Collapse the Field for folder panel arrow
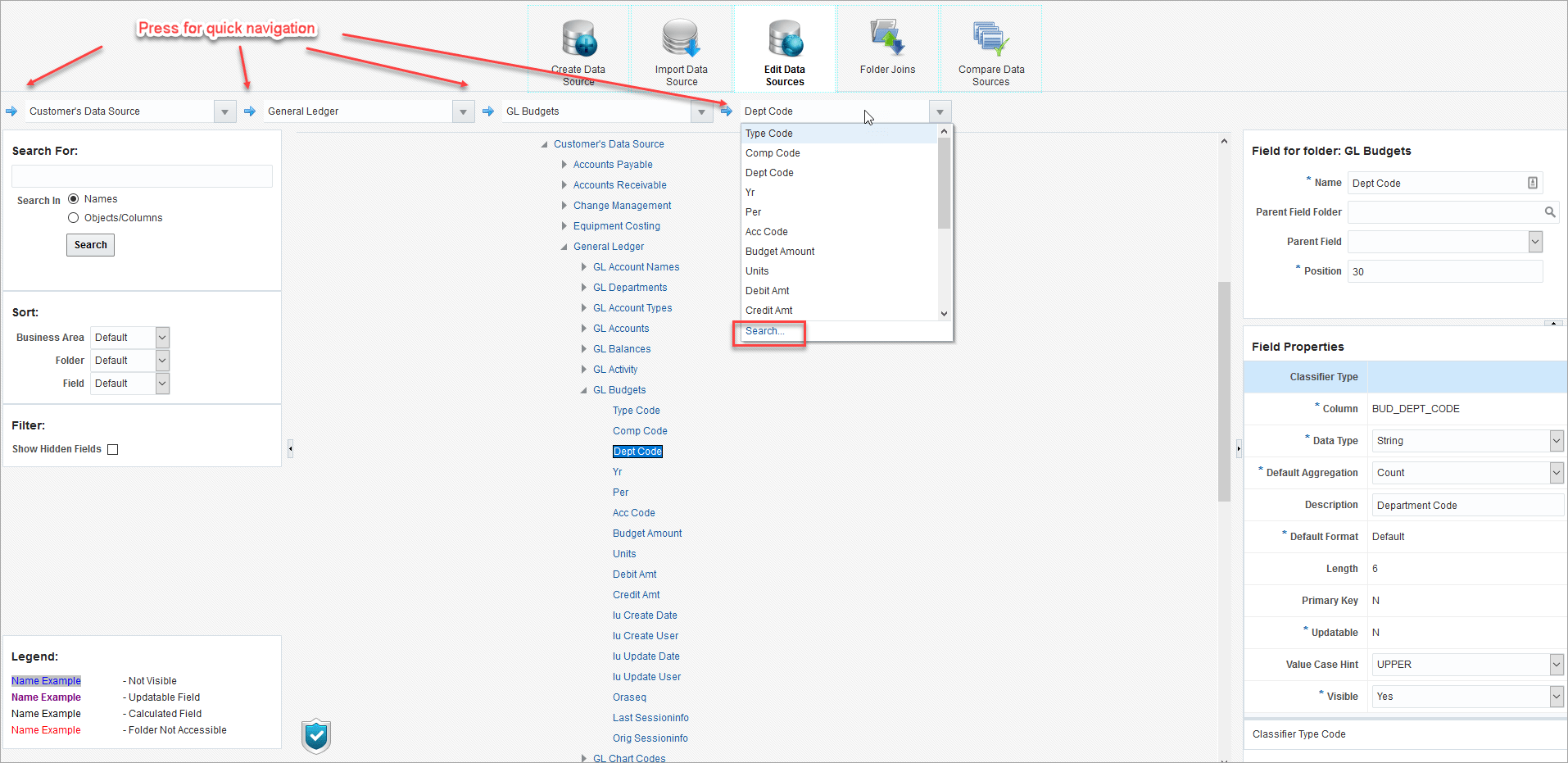 1553,323
